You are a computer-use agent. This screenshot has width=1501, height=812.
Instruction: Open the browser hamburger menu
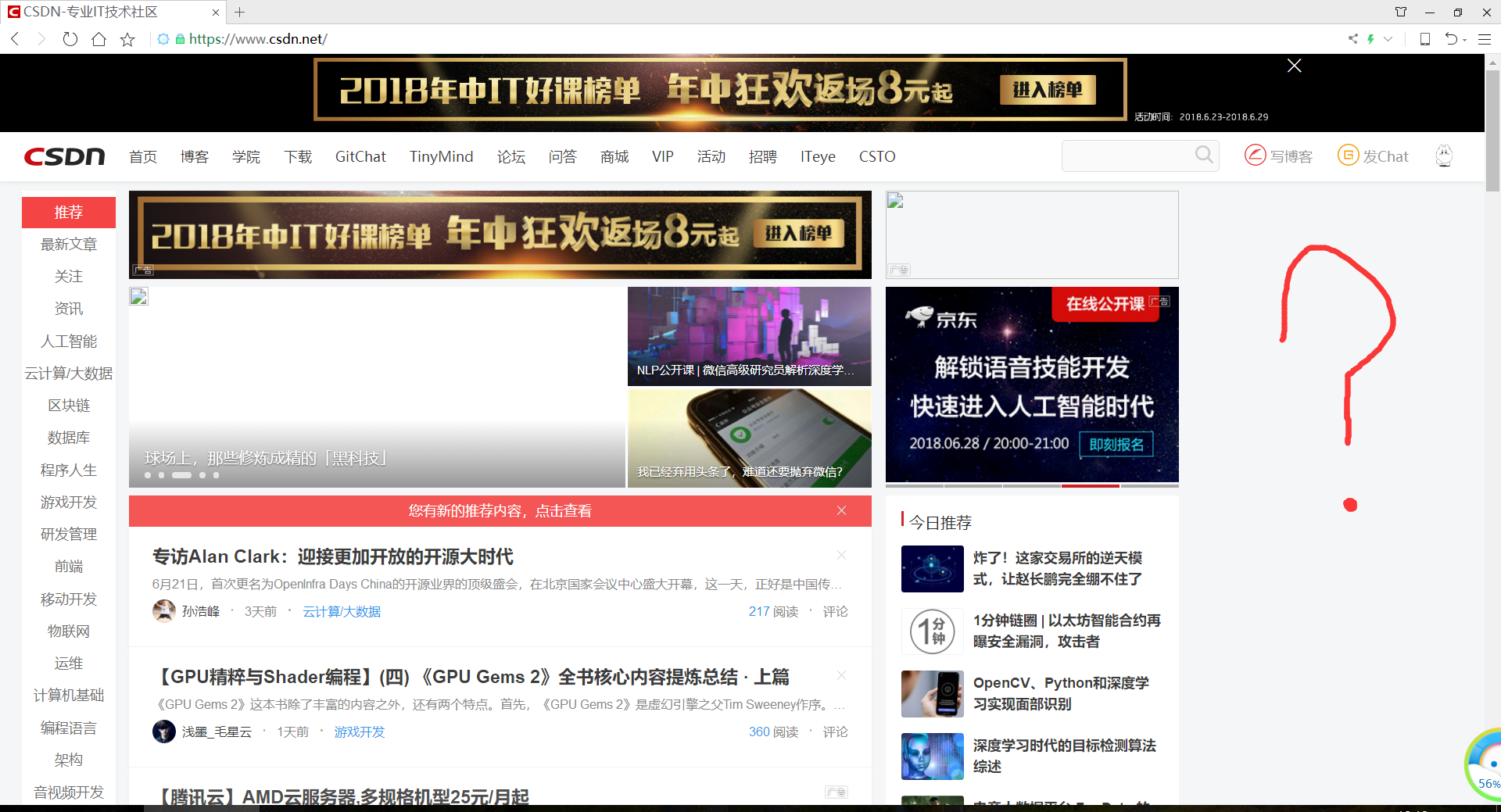click(1485, 39)
